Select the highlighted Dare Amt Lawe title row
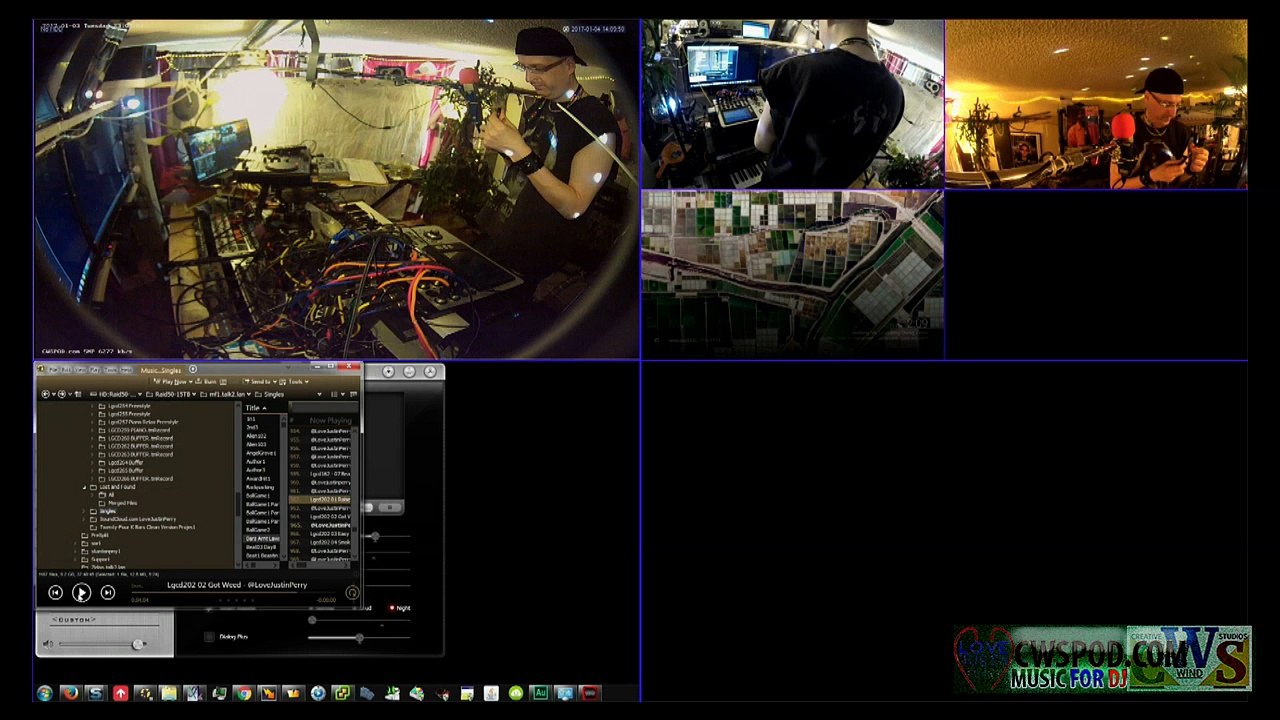The height and width of the screenshot is (720, 1280). (x=262, y=539)
